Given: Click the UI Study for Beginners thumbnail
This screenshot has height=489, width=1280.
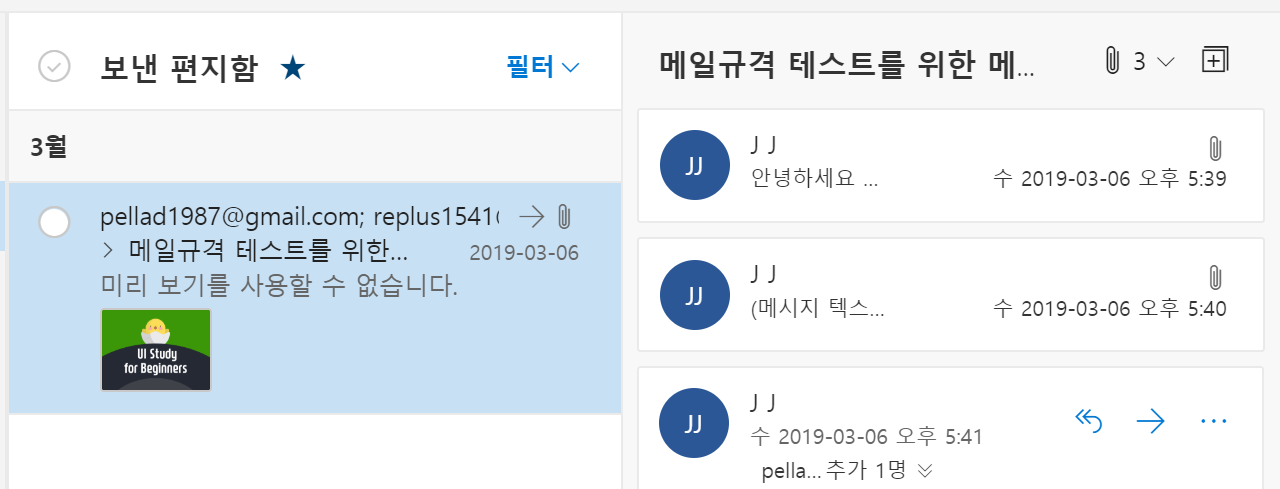Looking at the screenshot, I should coord(156,350).
